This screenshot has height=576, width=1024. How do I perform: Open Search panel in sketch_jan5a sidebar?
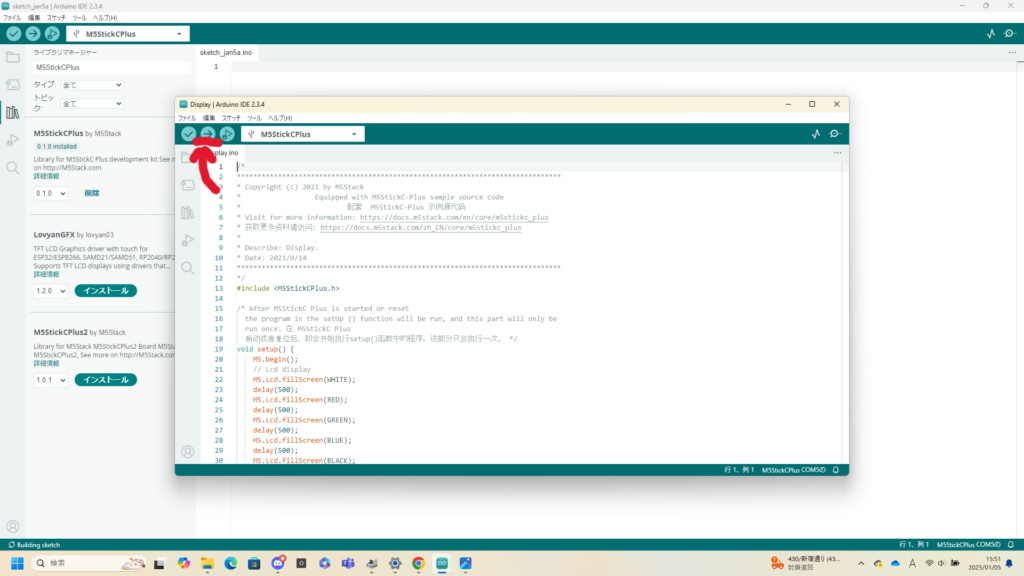click(x=12, y=168)
